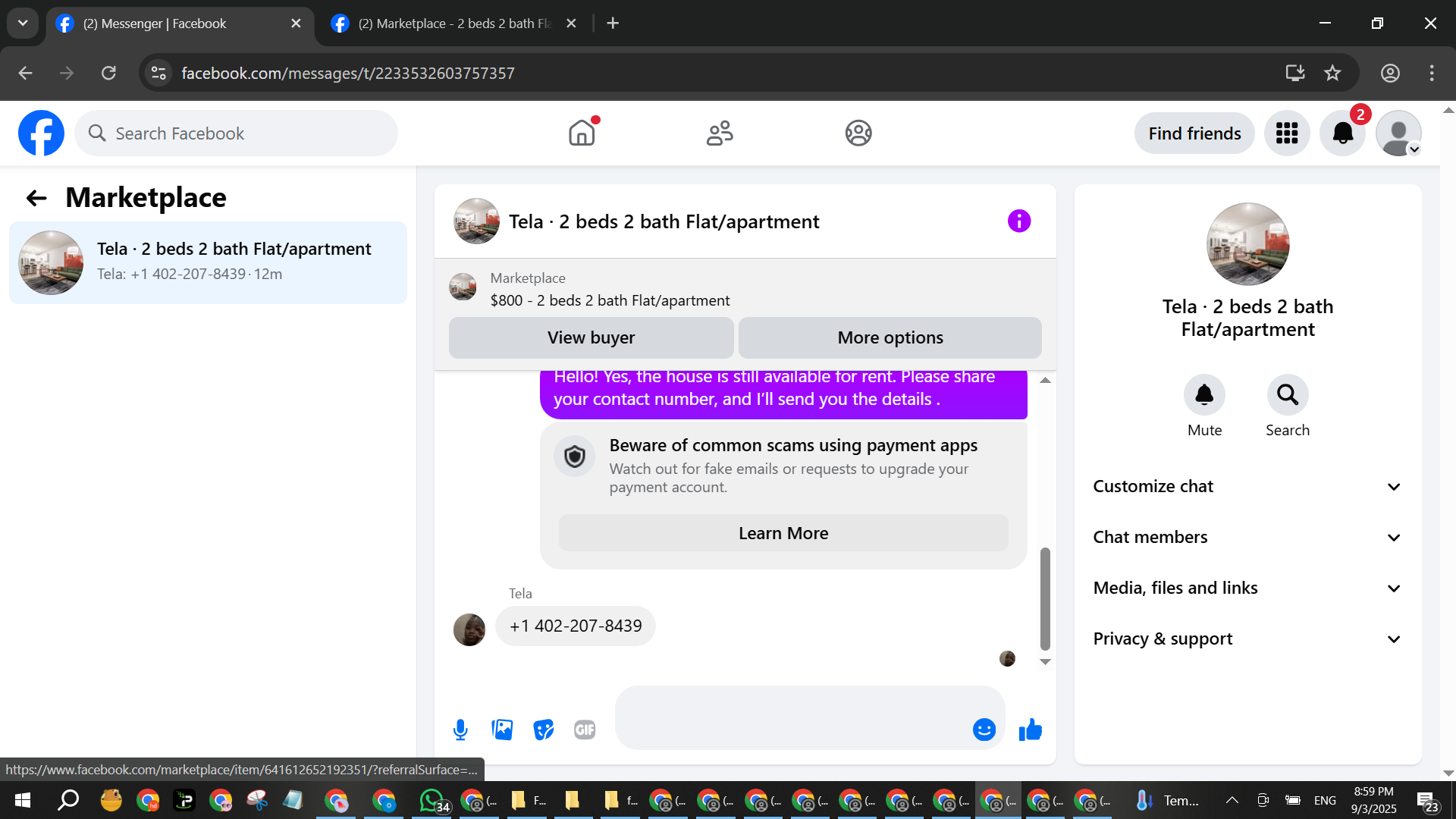Open the Windows notification center icon
Image resolution: width=1456 pixels, height=819 pixels.
click(1427, 800)
